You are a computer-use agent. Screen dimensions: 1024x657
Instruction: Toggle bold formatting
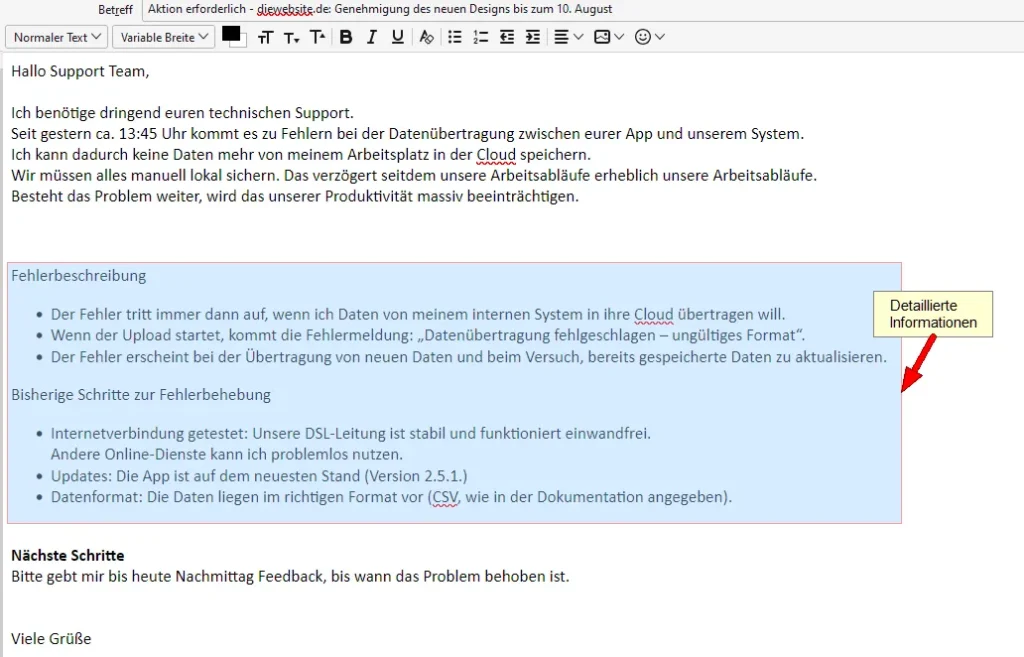pyautogui.click(x=346, y=37)
